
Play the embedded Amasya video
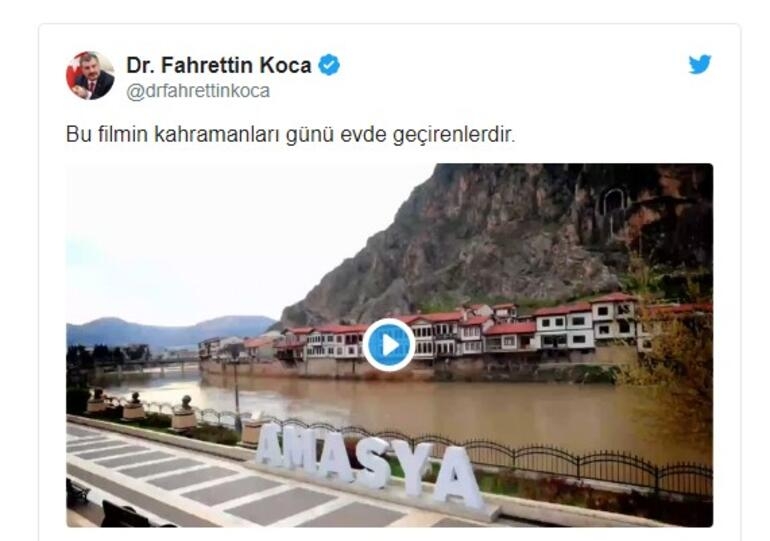point(389,345)
